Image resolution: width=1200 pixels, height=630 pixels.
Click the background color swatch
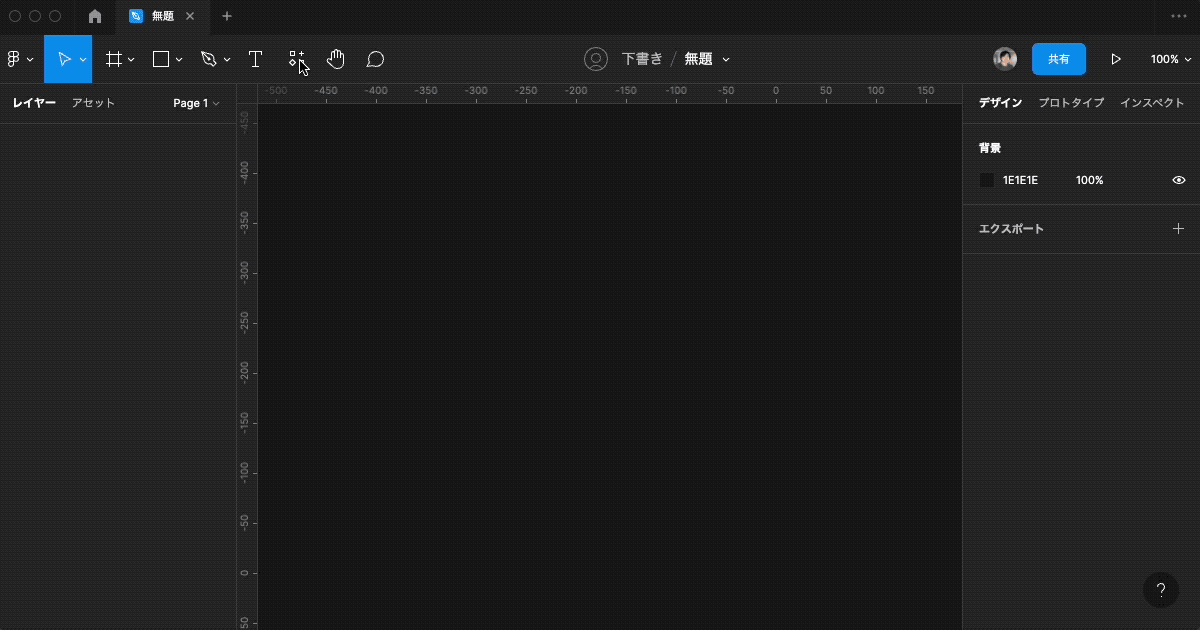(x=987, y=180)
